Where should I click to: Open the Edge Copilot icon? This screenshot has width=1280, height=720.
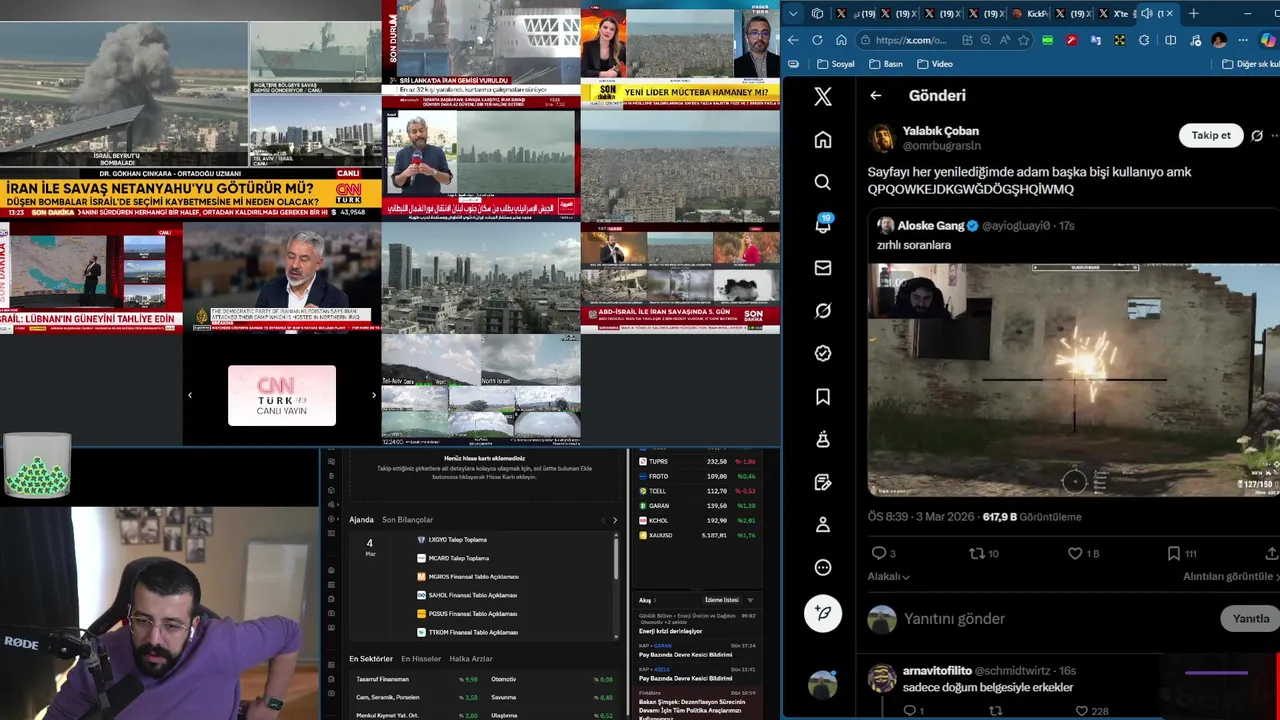[1268, 40]
